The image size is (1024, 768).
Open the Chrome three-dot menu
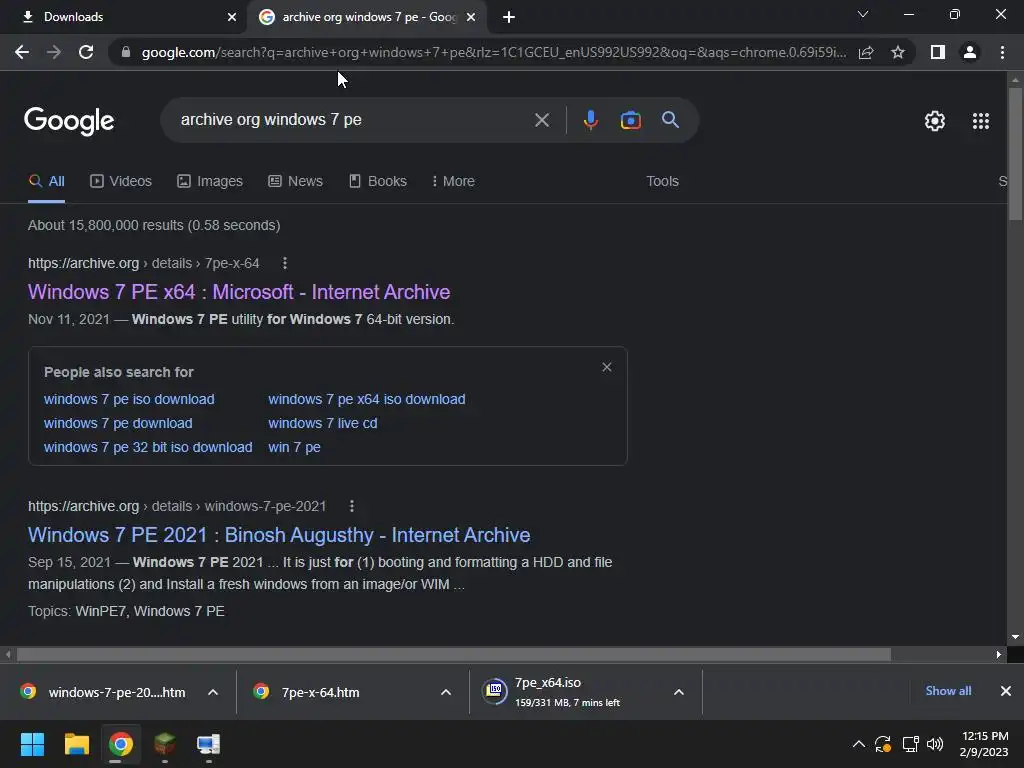tap(1002, 52)
